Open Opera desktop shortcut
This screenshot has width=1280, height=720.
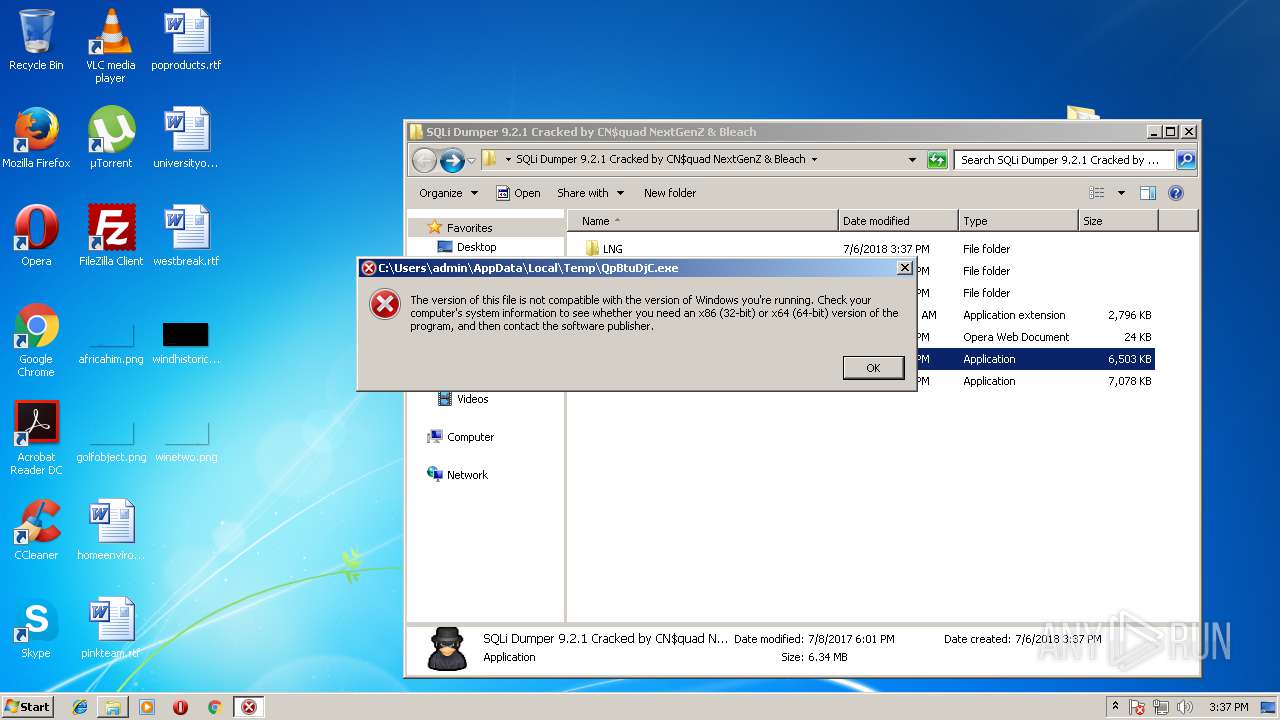(36, 236)
